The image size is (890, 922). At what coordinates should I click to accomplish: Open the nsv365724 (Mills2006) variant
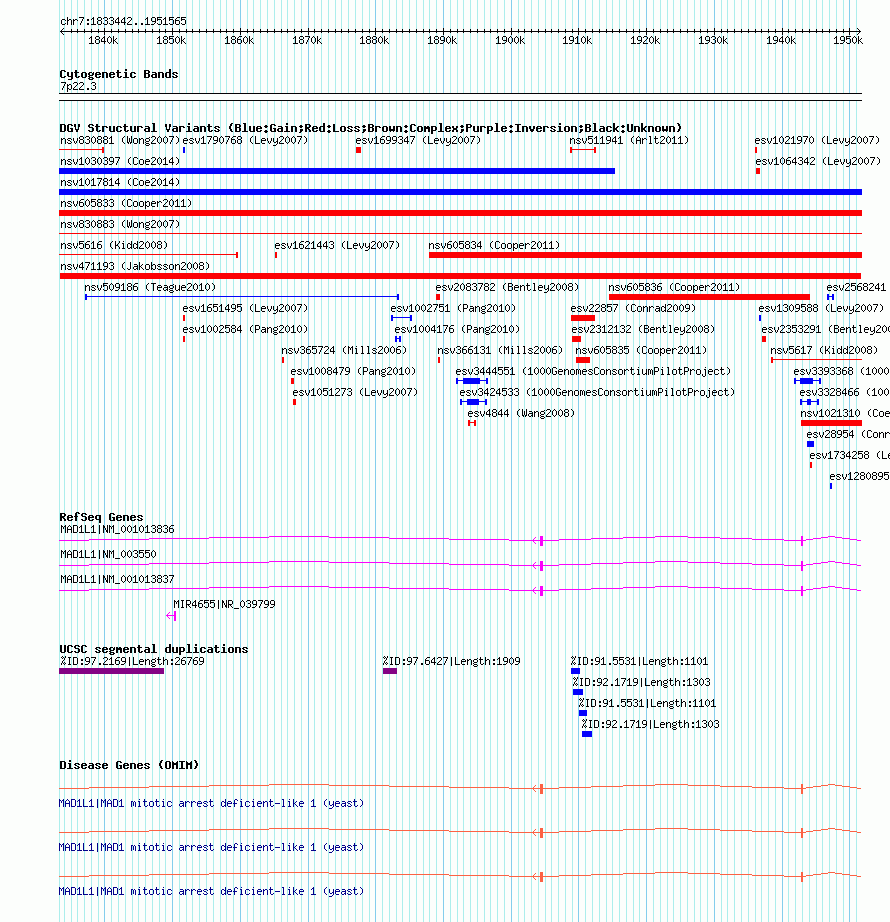(x=344, y=350)
